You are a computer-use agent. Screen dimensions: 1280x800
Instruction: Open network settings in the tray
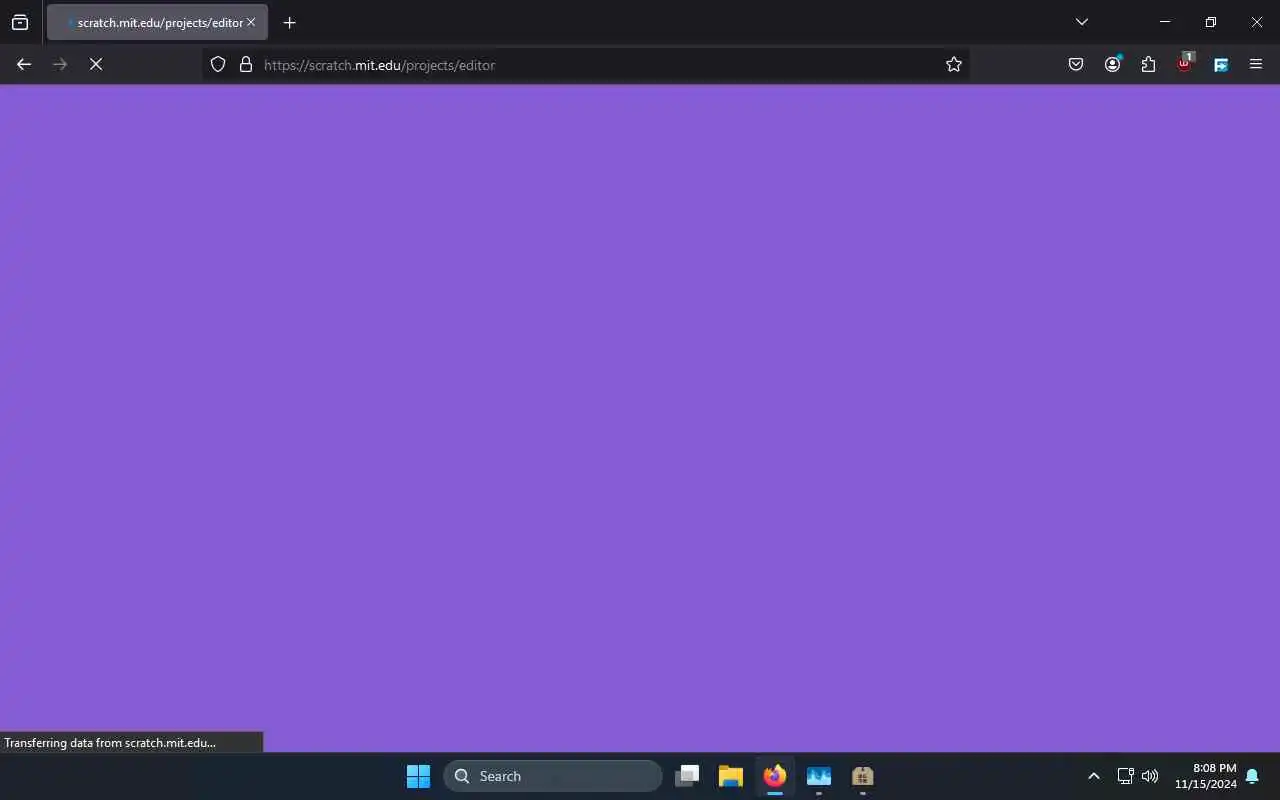tap(1125, 776)
